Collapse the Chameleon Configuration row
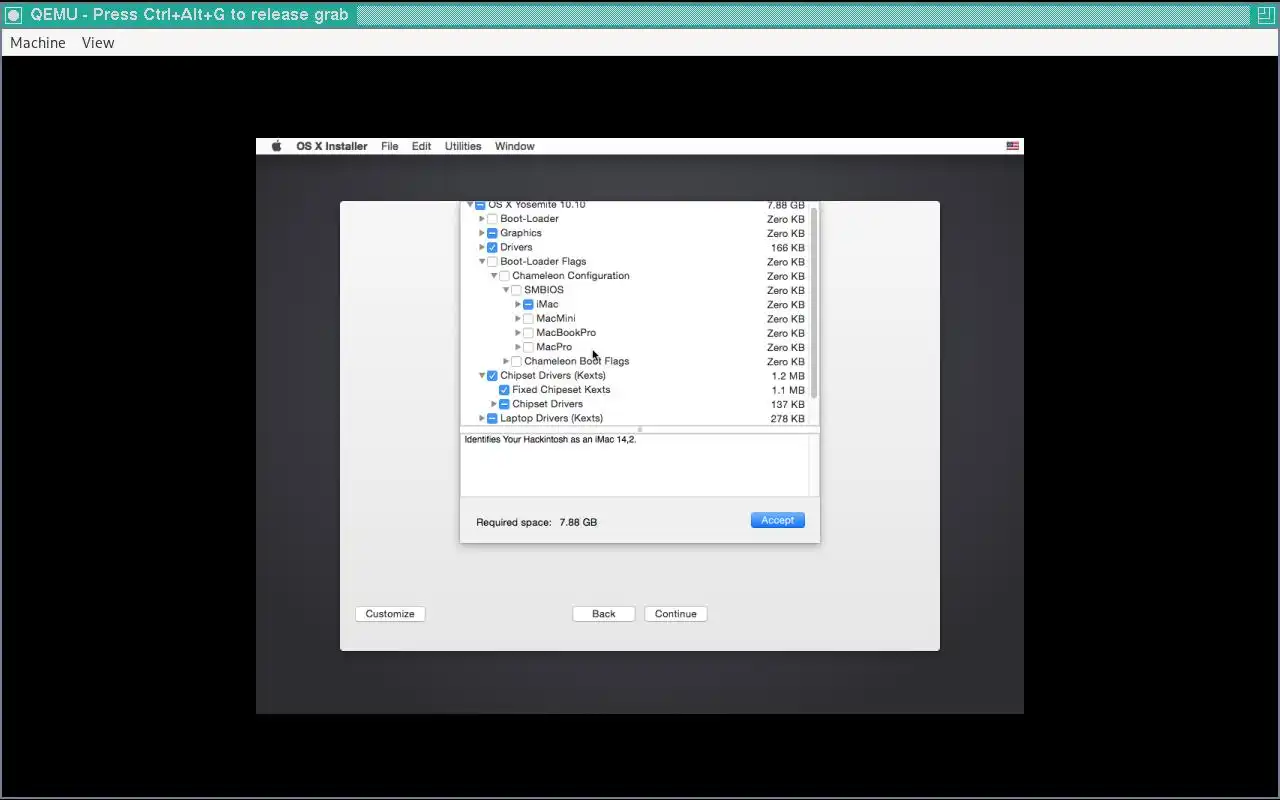This screenshot has height=800, width=1280. tap(494, 276)
